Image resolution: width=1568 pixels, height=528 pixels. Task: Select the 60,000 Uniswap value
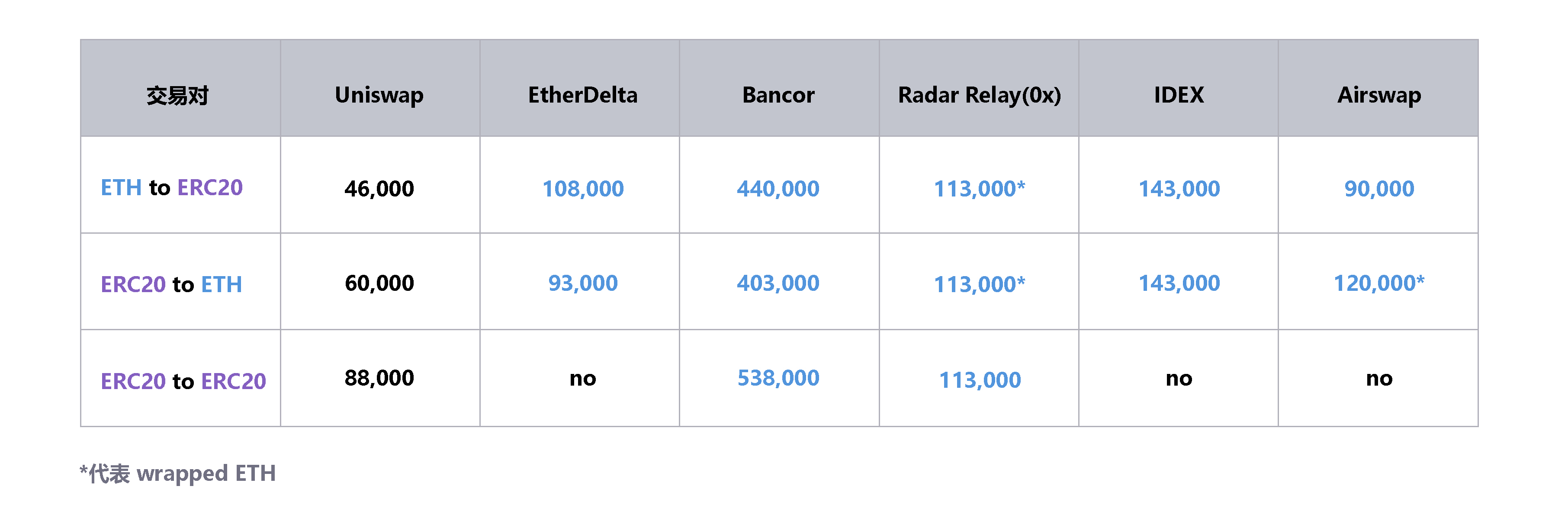[379, 283]
